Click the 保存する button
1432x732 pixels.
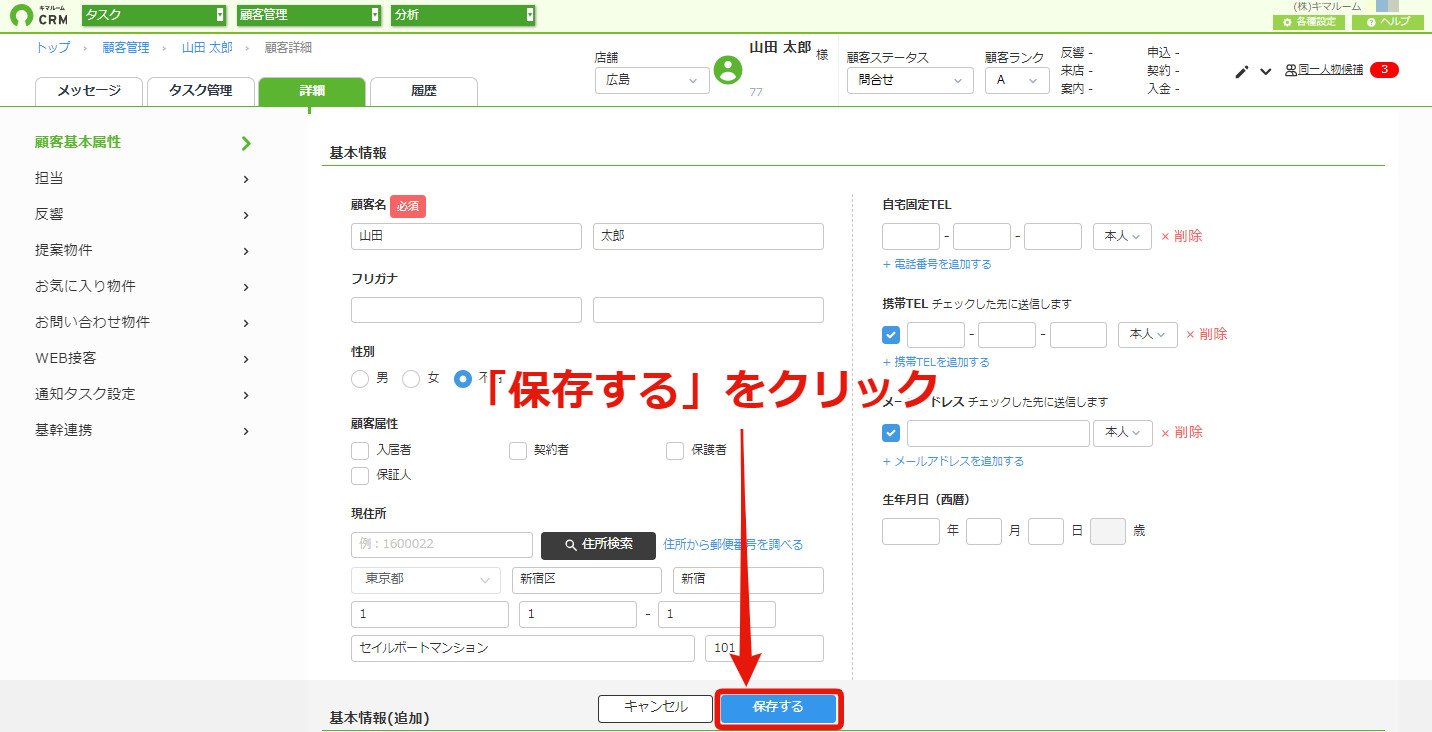coord(779,708)
